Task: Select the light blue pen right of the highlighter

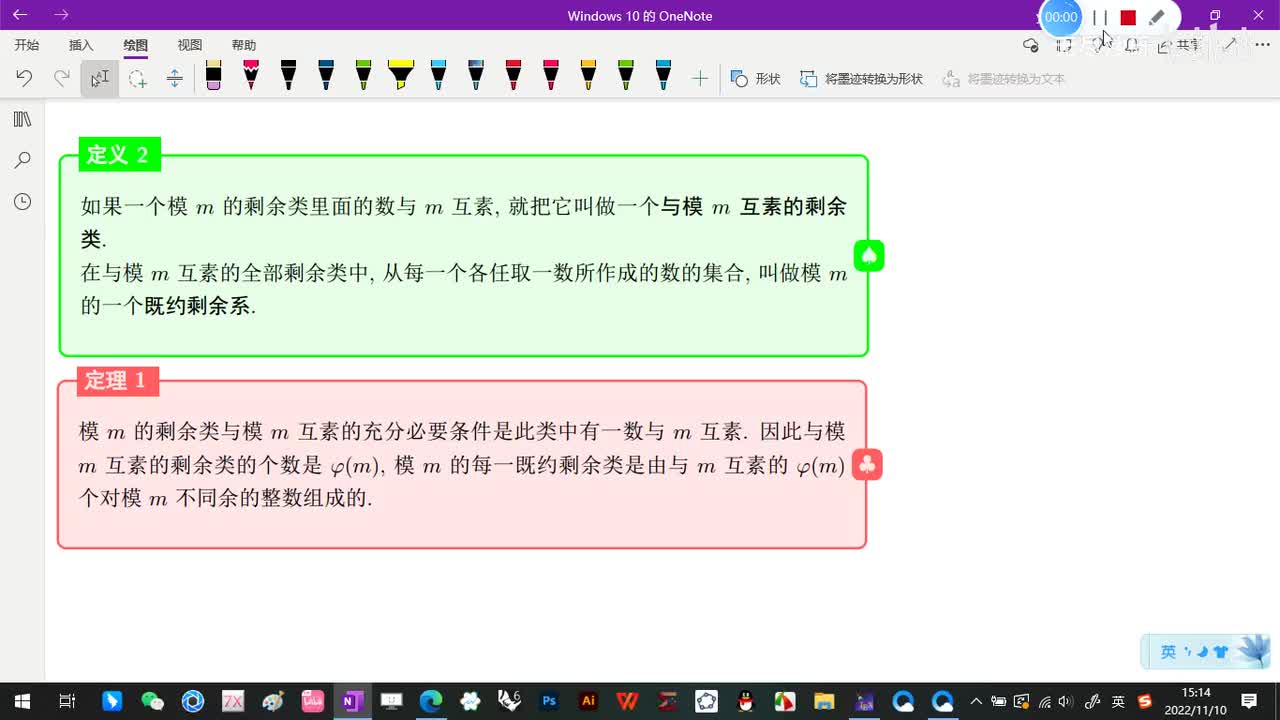Action: click(438, 75)
